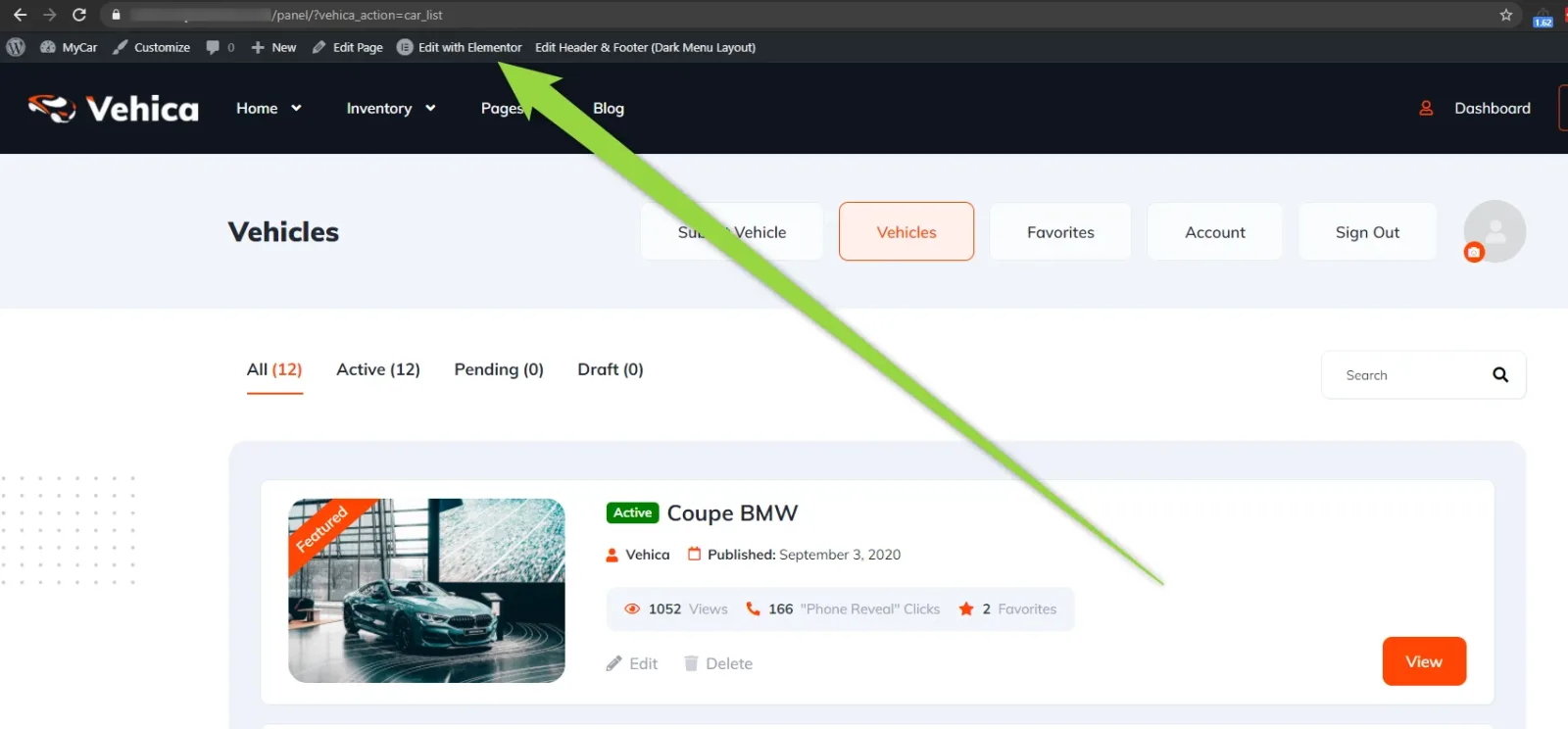This screenshot has width=1568, height=729.
Task: Click Edit with Elementor
Action: click(460, 47)
